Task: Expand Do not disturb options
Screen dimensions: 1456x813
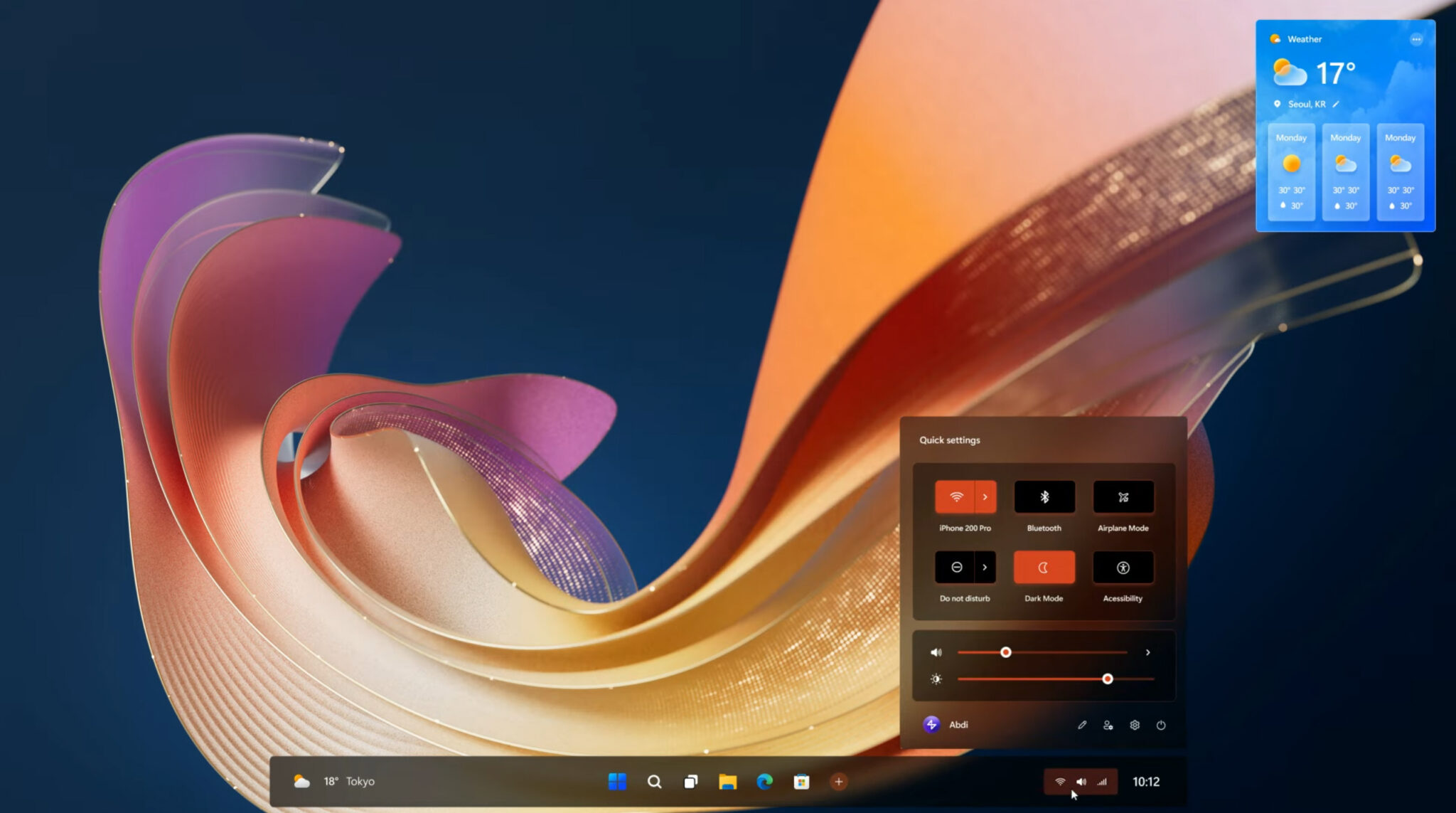Action: [x=985, y=567]
